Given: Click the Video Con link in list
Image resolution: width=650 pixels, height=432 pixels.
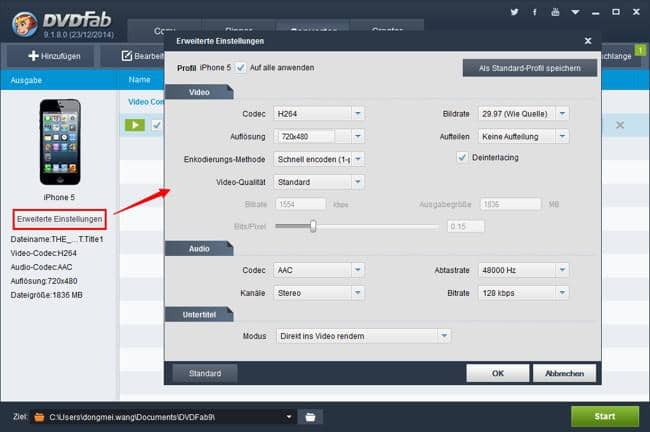Looking at the screenshot, I should tap(146, 102).
